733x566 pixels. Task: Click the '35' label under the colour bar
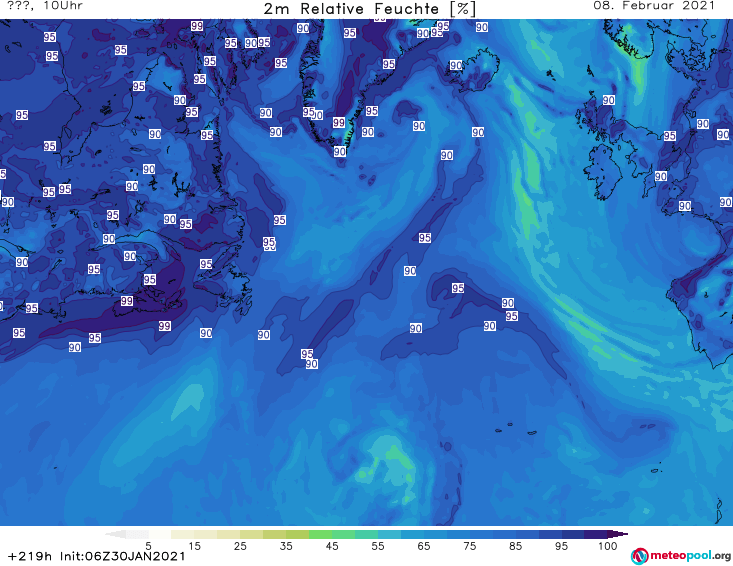click(286, 546)
